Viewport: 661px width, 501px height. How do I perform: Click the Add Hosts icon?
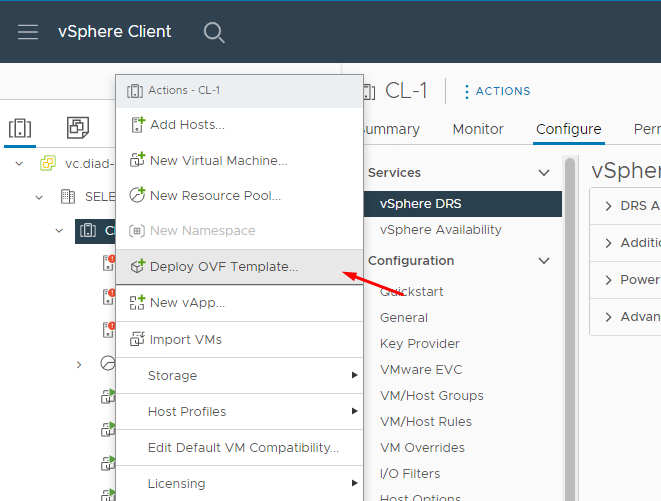tap(136, 125)
